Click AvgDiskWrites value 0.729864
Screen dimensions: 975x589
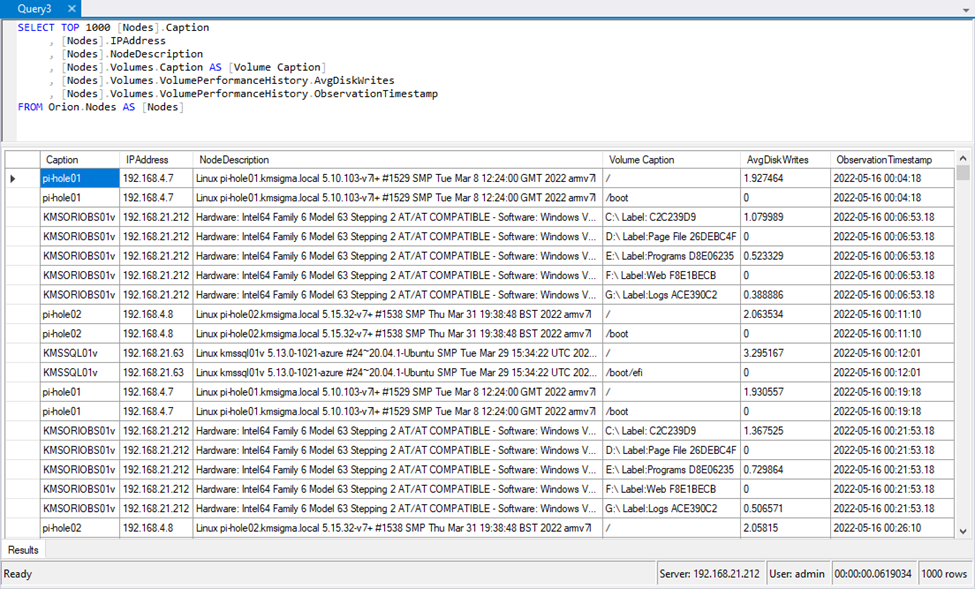coord(785,470)
